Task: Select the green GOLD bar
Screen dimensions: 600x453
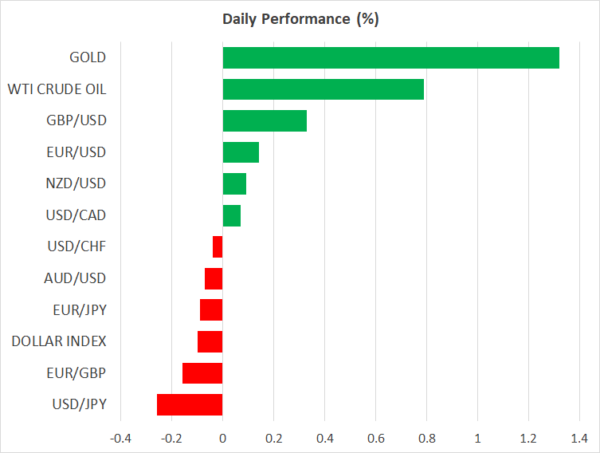Action: (390, 58)
